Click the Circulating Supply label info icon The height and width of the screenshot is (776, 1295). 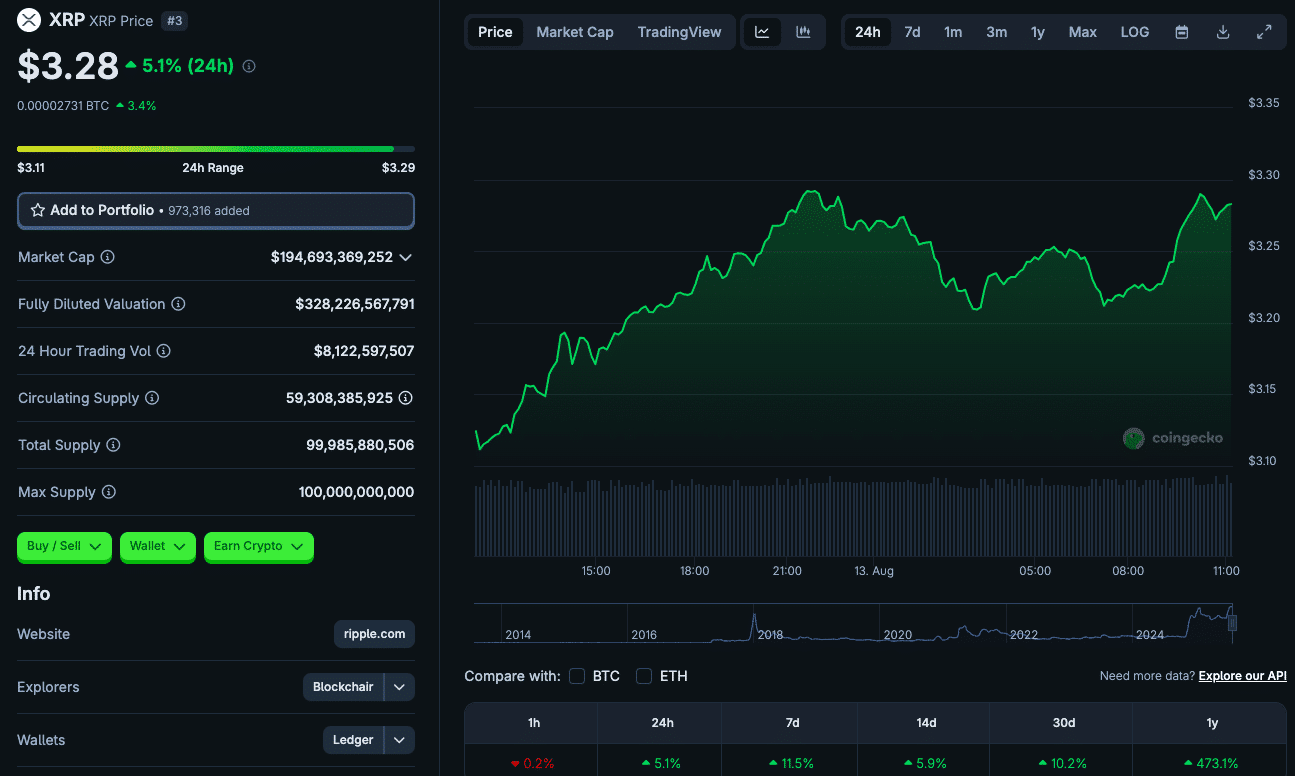point(152,398)
